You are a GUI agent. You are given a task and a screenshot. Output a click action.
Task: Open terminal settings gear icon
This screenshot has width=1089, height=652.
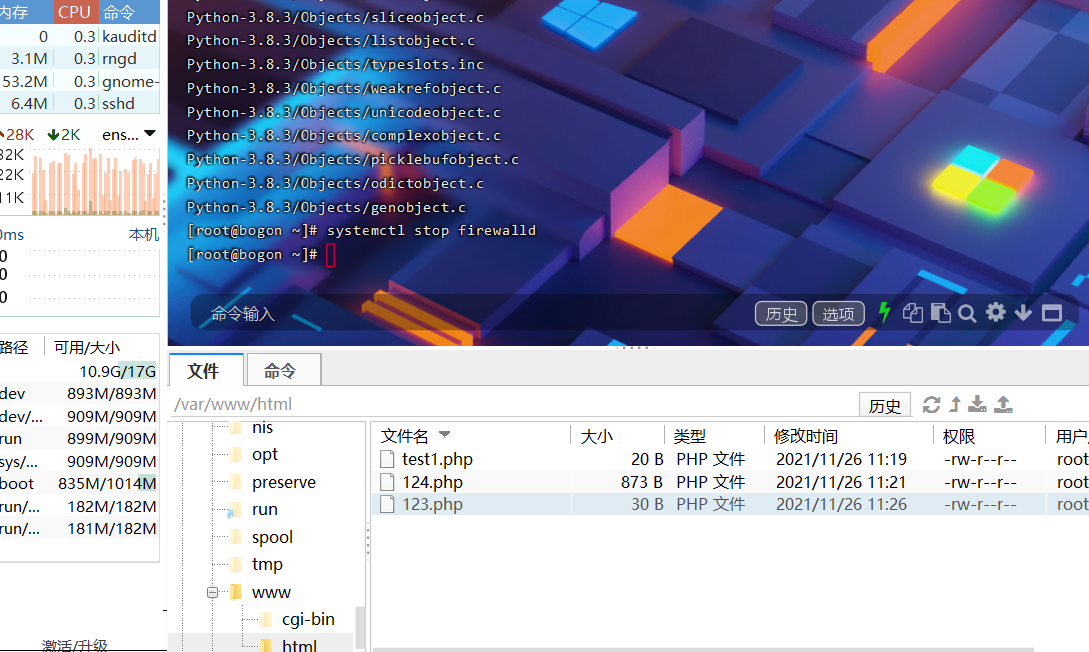click(994, 313)
